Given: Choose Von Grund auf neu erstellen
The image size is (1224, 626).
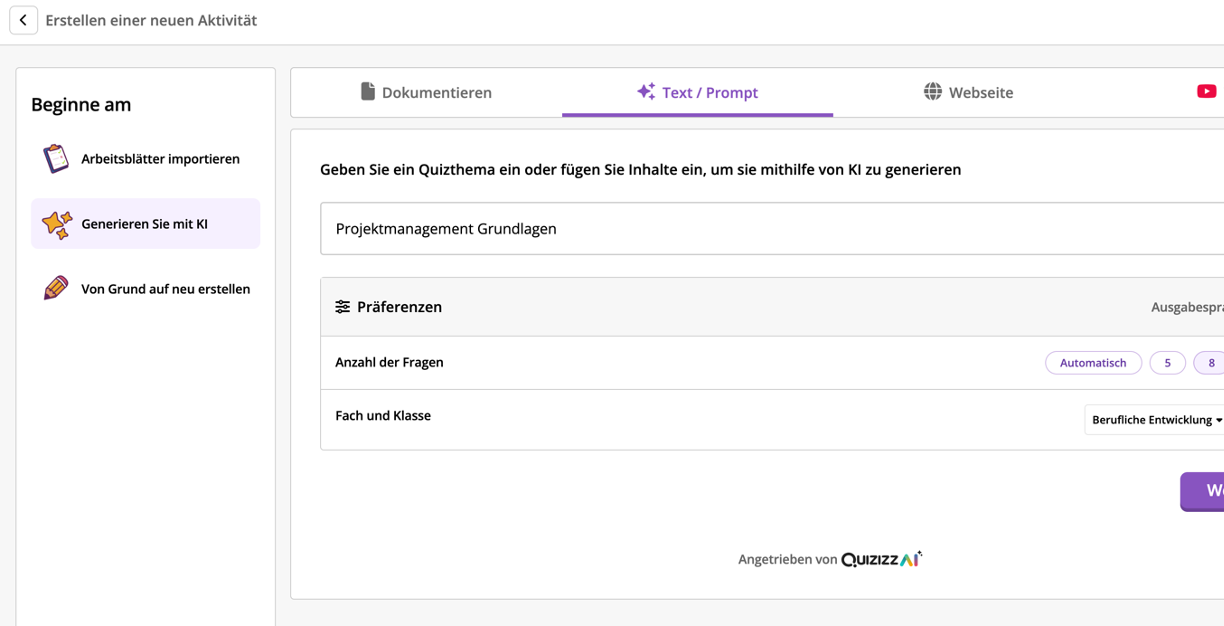Looking at the screenshot, I should [165, 289].
